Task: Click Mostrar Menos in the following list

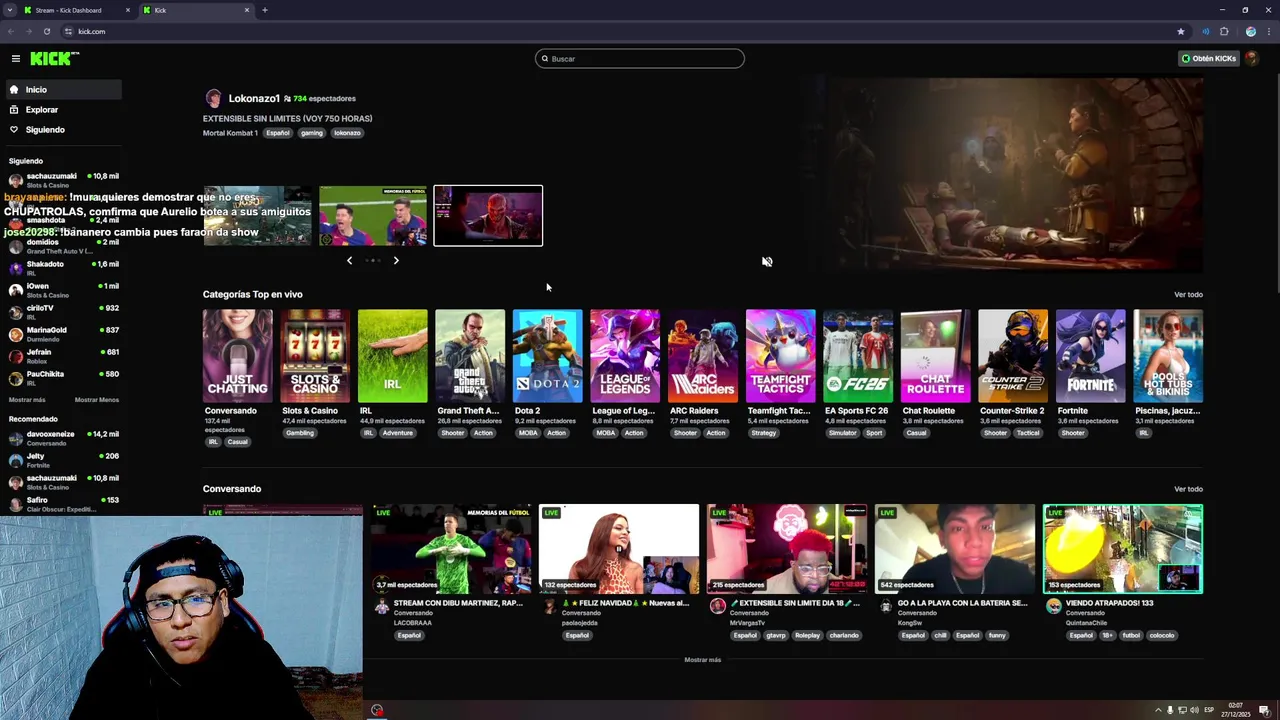Action: [97, 400]
